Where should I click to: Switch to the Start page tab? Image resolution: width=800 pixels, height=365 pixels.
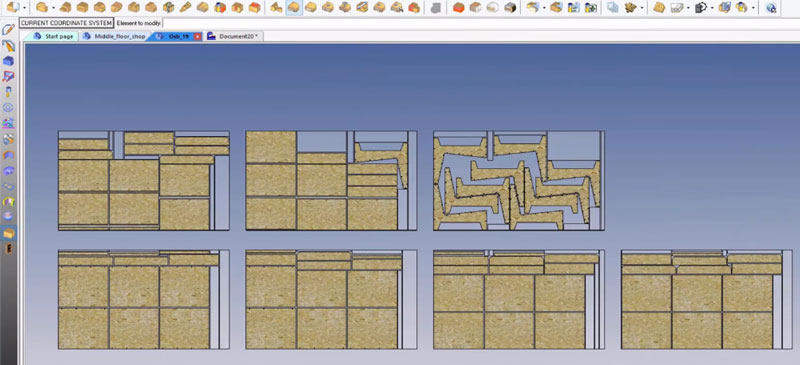[54, 36]
